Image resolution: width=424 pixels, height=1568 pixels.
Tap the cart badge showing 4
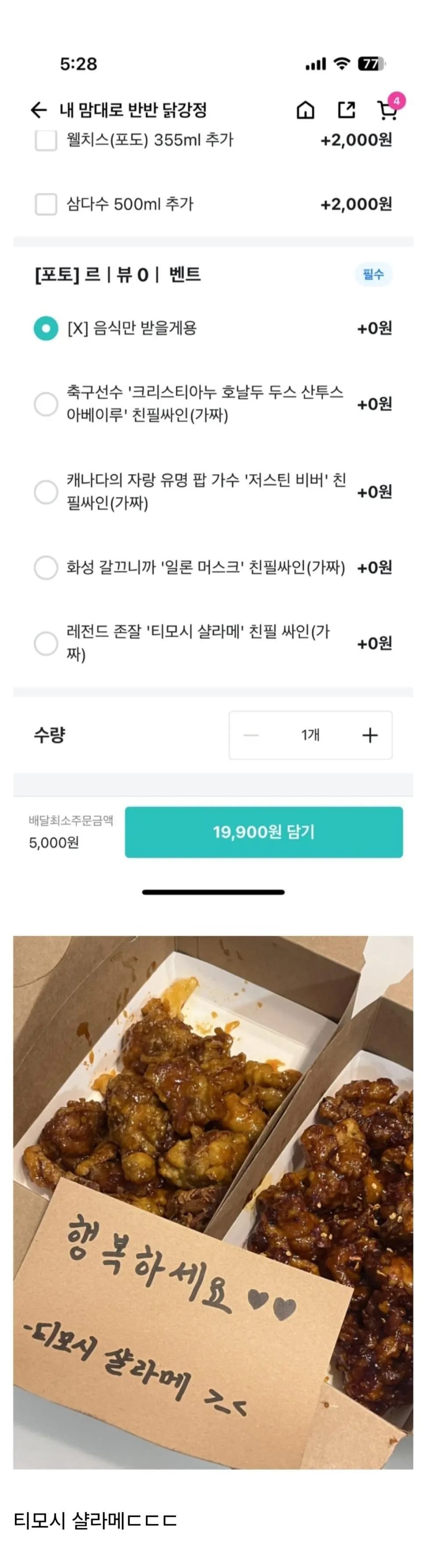coord(397,100)
